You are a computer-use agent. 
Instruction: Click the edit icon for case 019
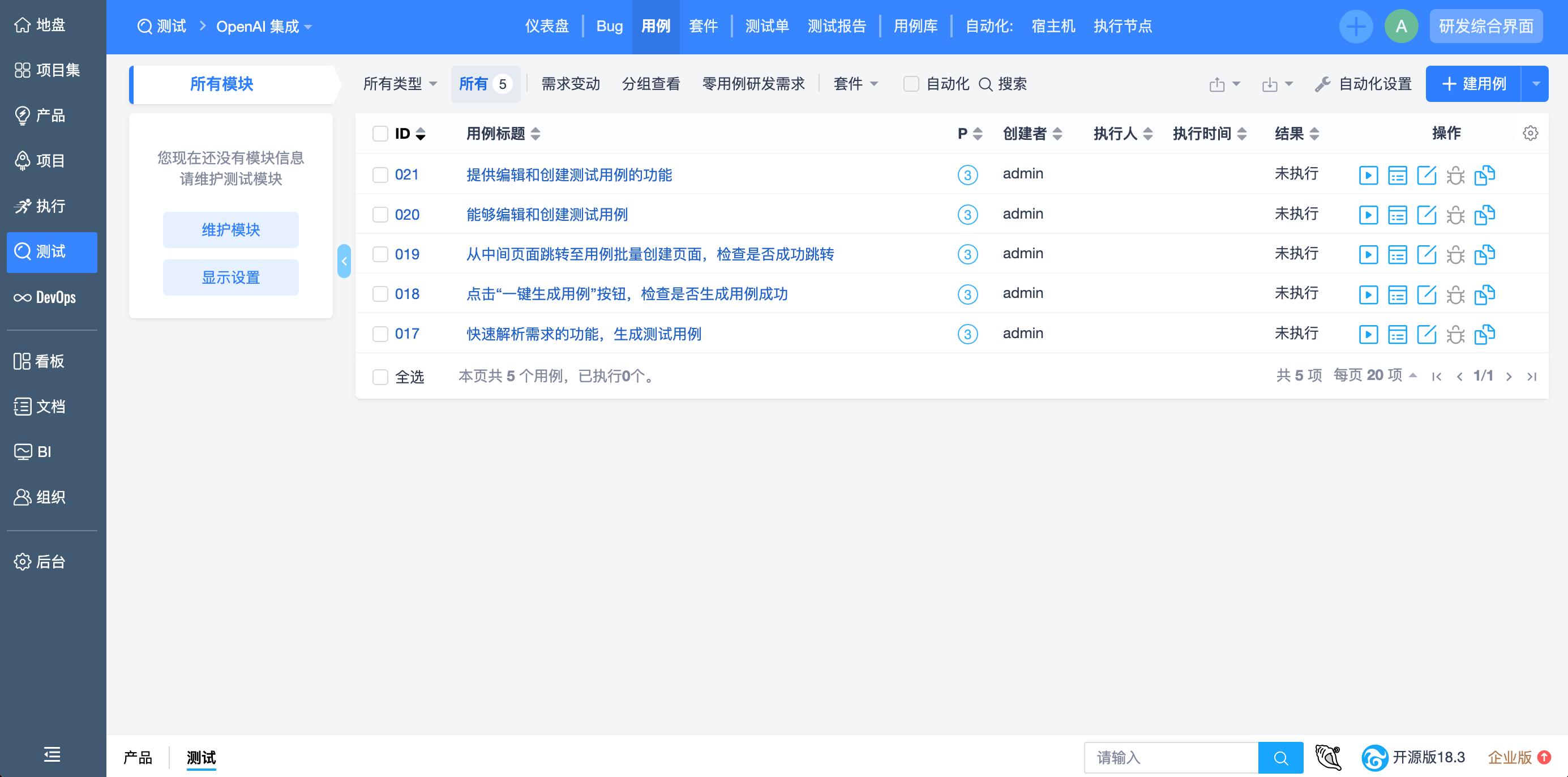click(x=1426, y=254)
